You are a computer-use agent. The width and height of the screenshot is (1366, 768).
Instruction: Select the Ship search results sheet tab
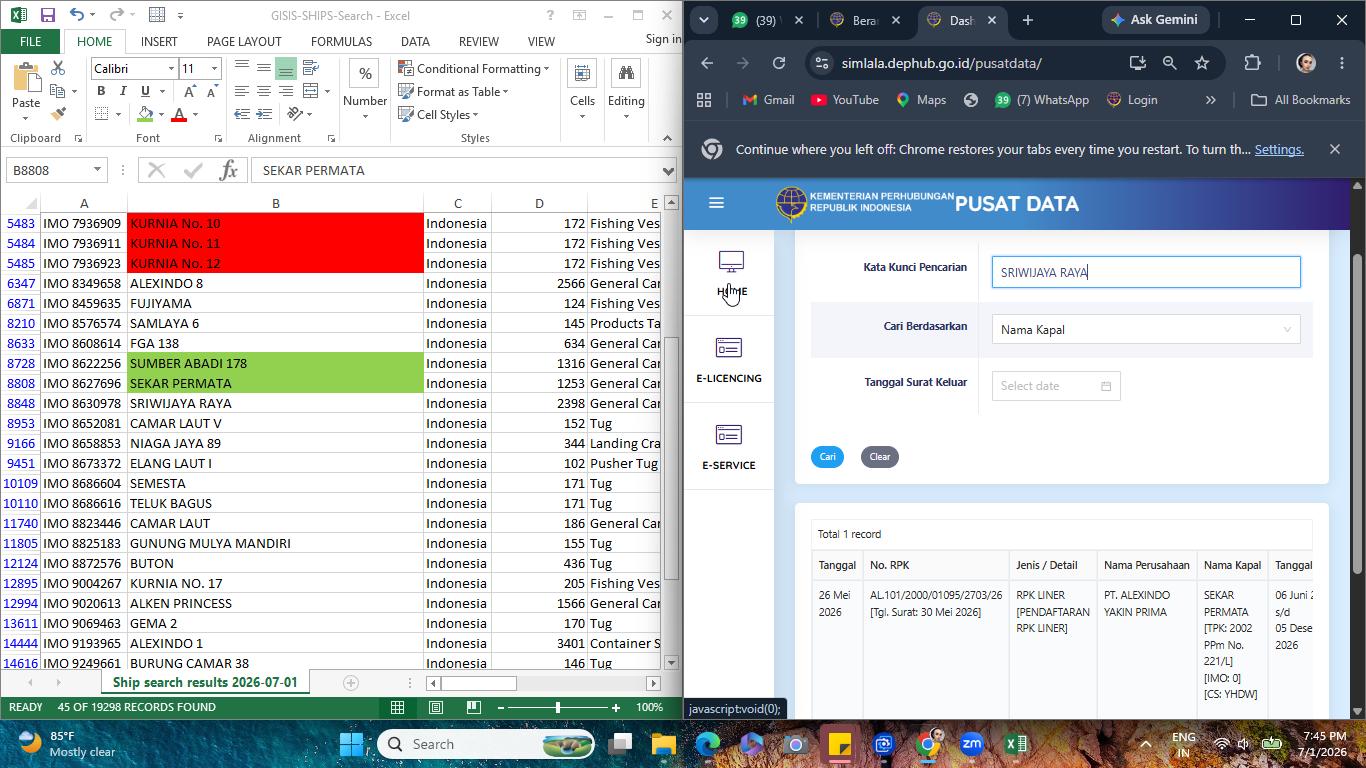coord(205,683)
